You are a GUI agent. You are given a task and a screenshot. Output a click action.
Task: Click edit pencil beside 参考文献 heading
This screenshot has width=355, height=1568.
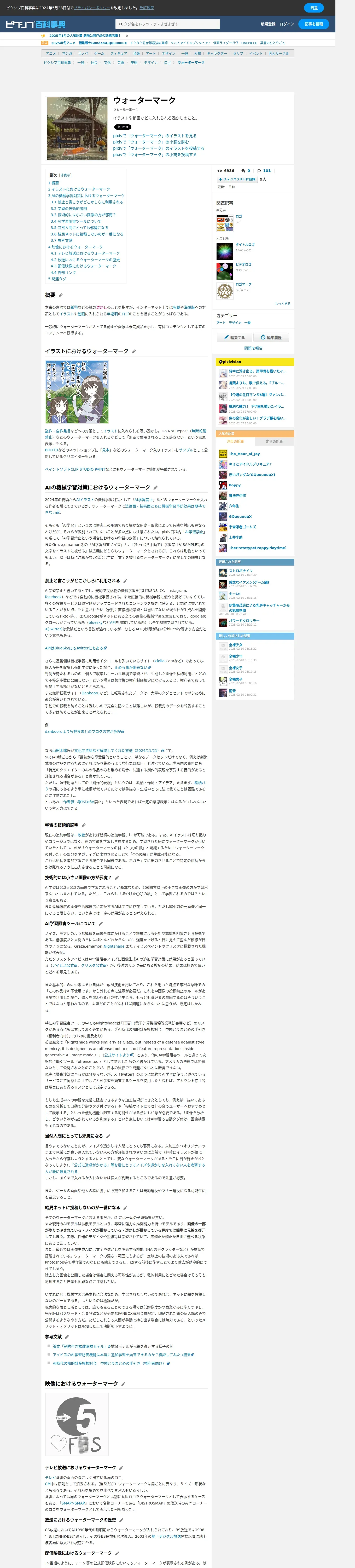[x=67, y=1337]
